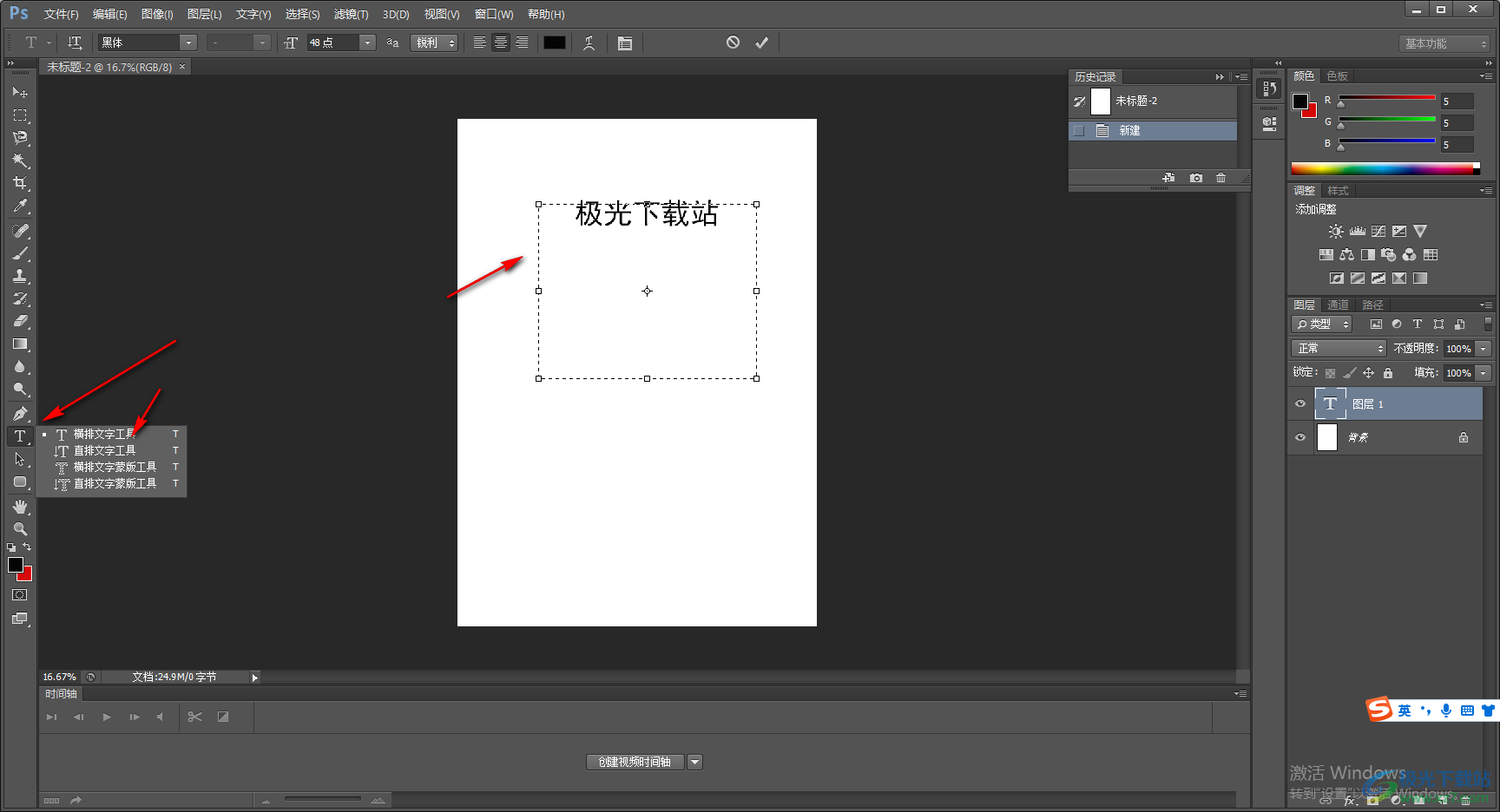This screenshot has height=812, width=1500.
Task: Switch to 样式 tab
Action: point(1338,191)
